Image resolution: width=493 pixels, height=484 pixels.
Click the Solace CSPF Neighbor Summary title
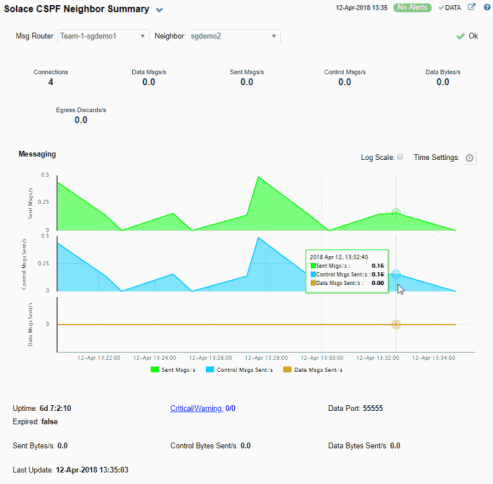click(76, 9)
